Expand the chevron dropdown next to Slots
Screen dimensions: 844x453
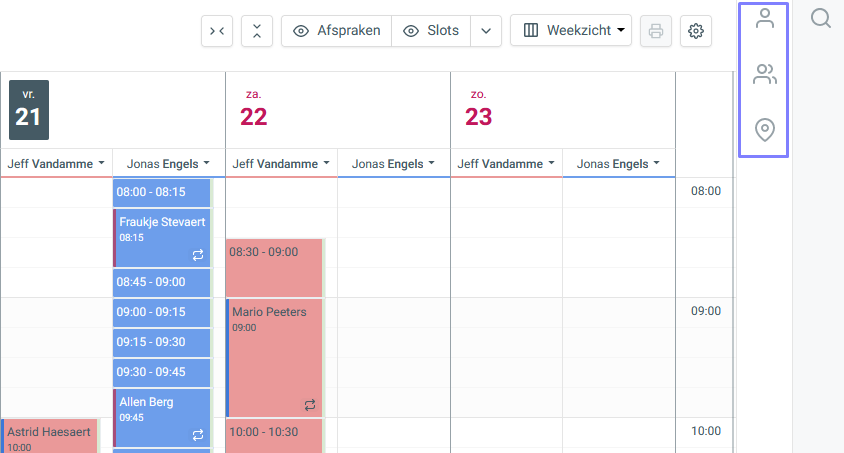coord(485,31)
